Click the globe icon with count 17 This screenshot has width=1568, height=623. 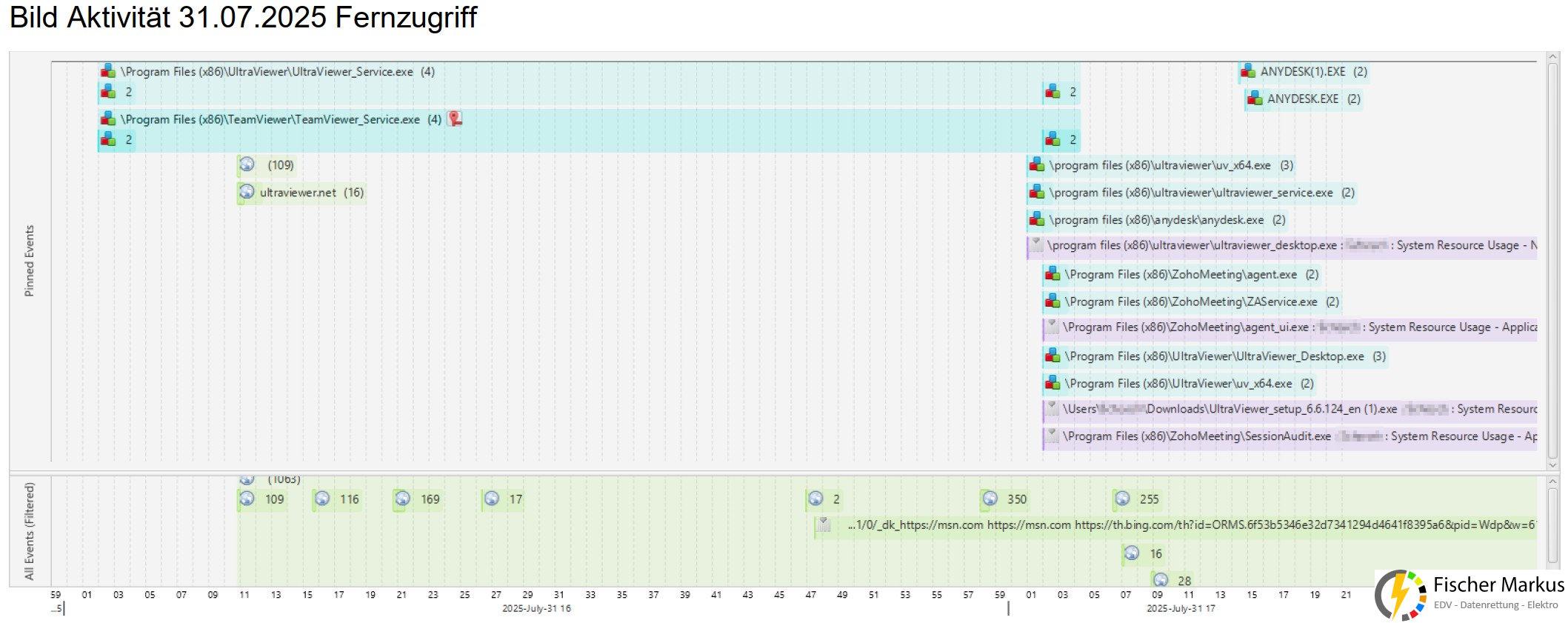point(492,499)
